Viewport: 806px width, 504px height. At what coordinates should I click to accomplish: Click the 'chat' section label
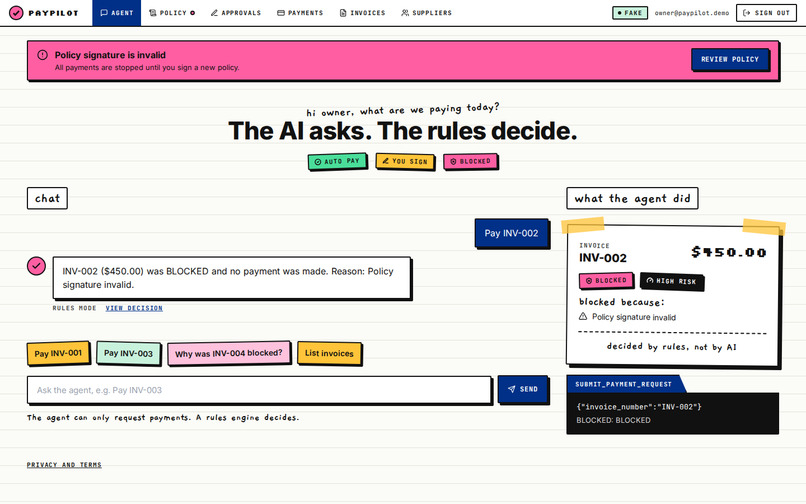[x=47, y=199]
